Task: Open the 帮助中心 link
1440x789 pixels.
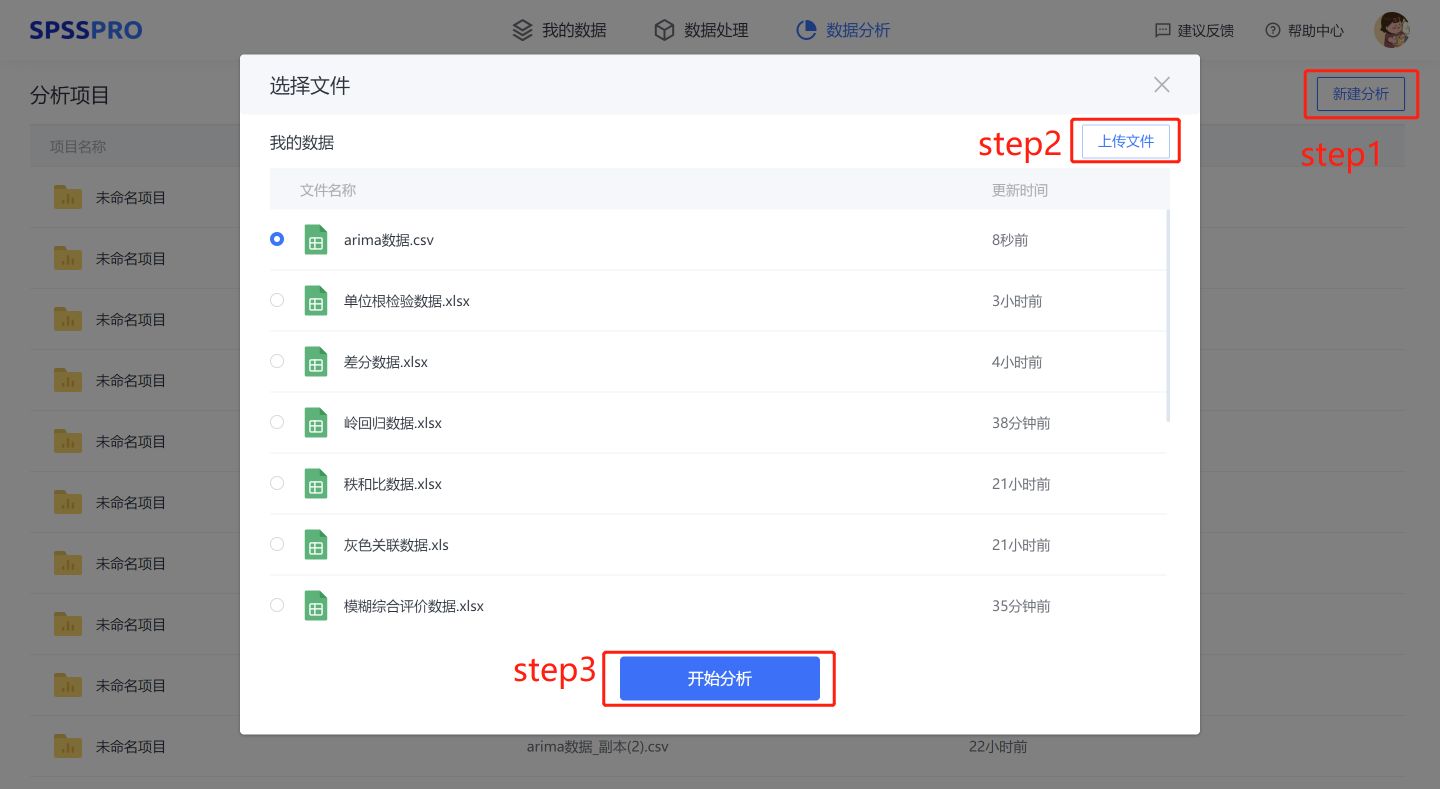Action: point(1305,31)
